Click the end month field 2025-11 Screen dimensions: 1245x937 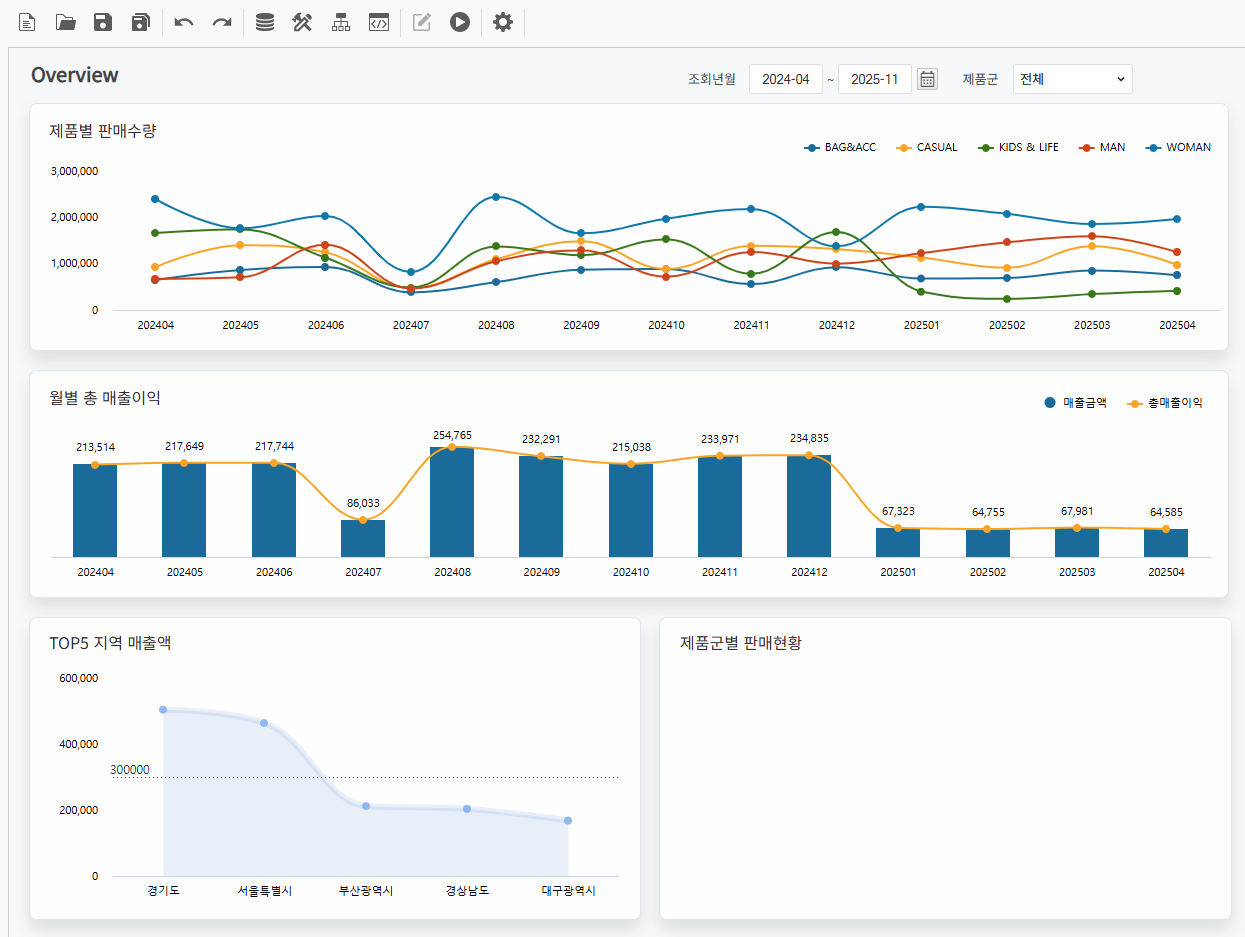874,79
